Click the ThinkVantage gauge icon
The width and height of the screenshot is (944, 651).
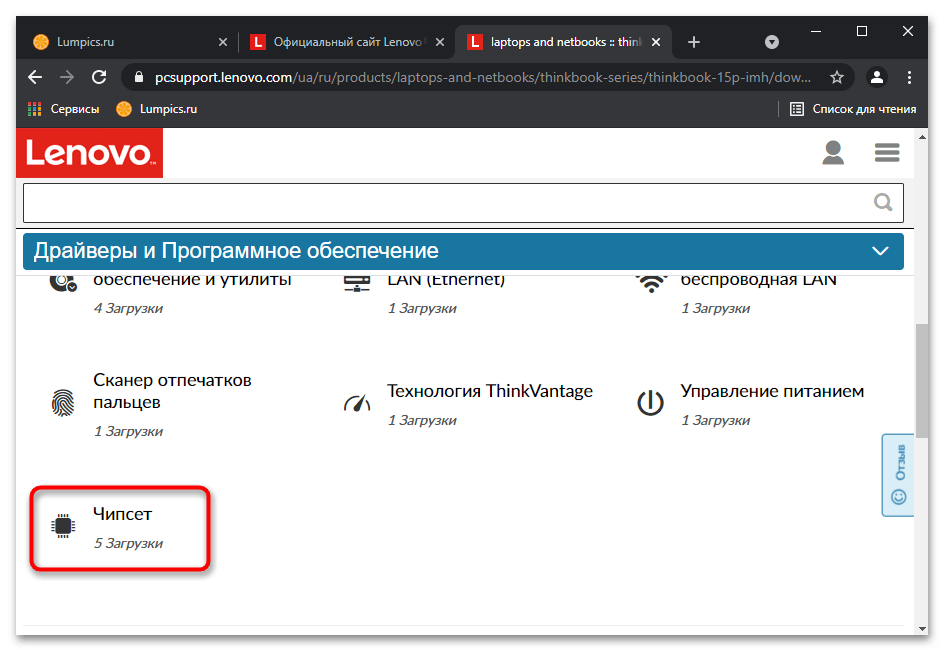pyautogui.click(x=357, y=403)
